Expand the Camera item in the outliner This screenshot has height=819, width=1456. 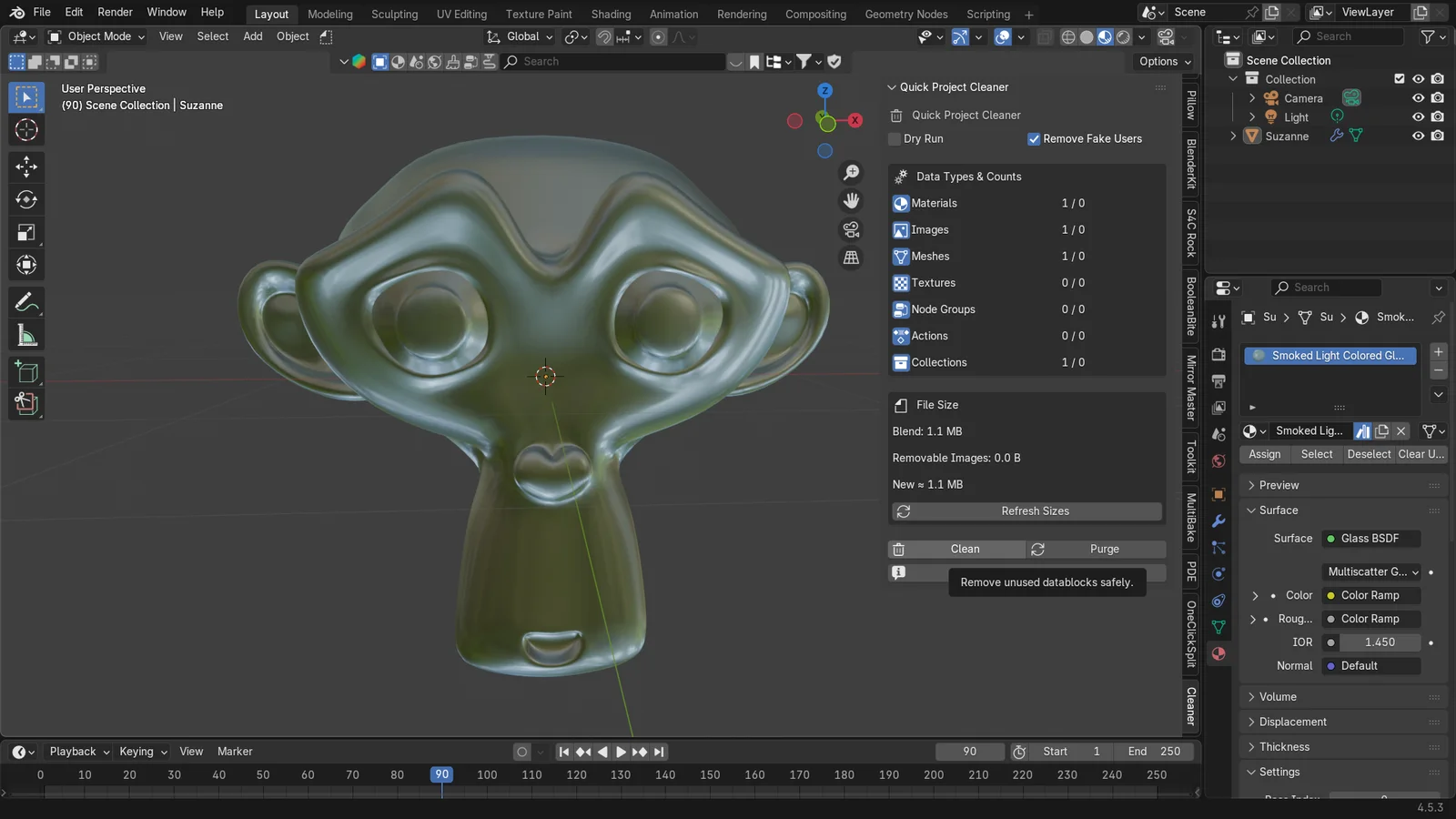[x=1253, y=97]
